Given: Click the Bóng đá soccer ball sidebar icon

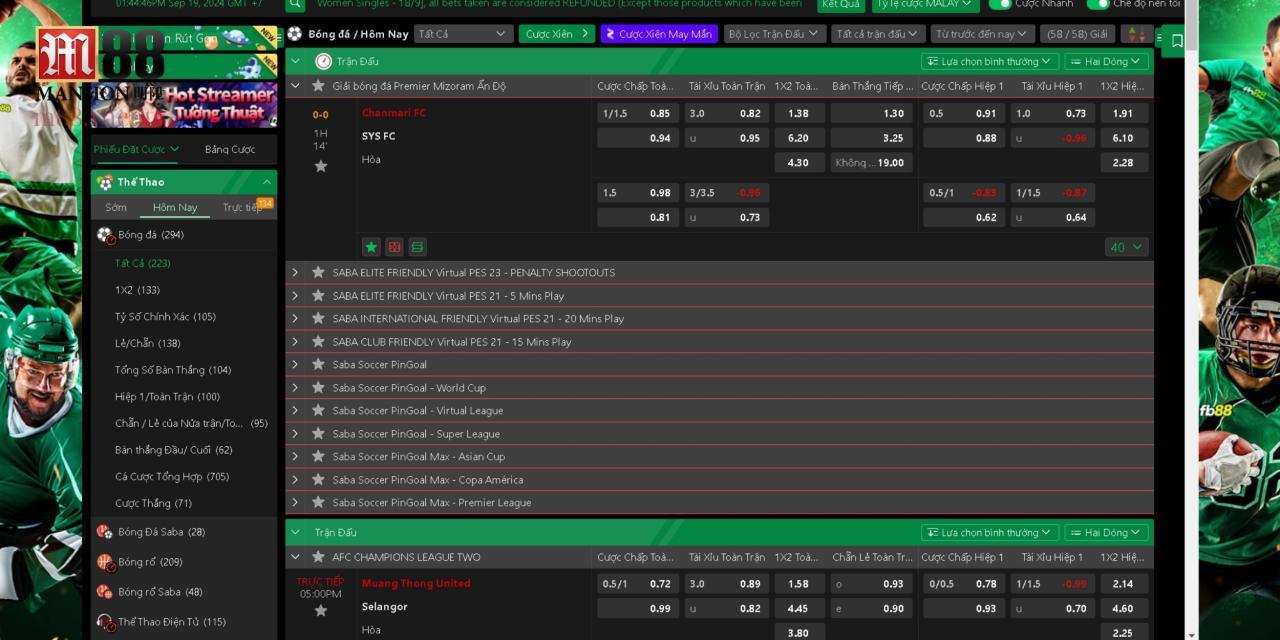Looking at the screenshot, I should tap(105, 235).
